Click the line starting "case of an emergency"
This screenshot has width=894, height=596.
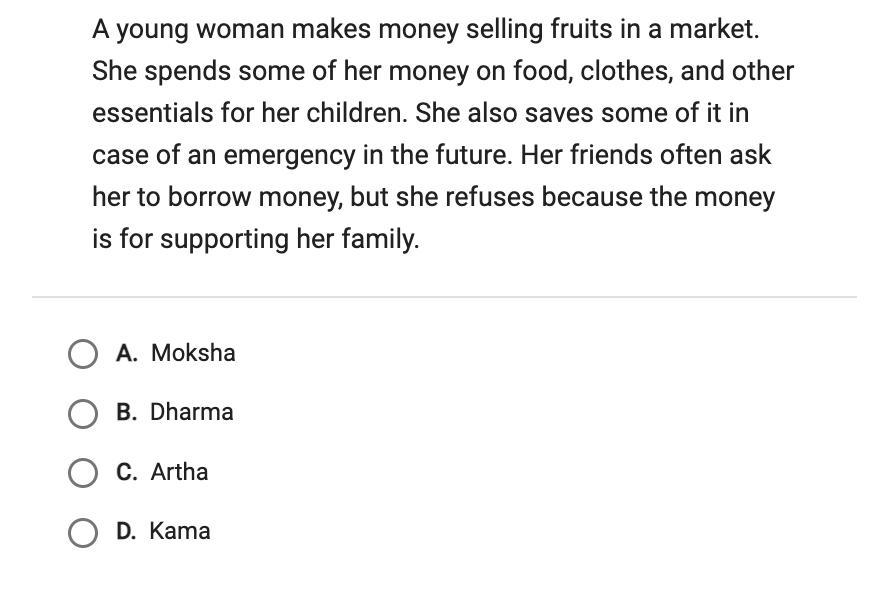coord(431,155)
